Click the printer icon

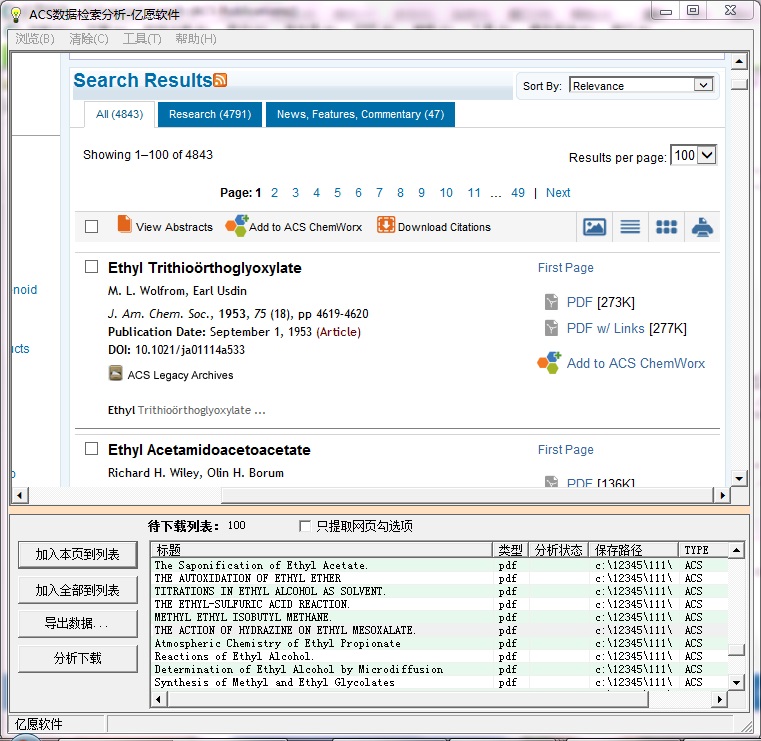[702, 227]
